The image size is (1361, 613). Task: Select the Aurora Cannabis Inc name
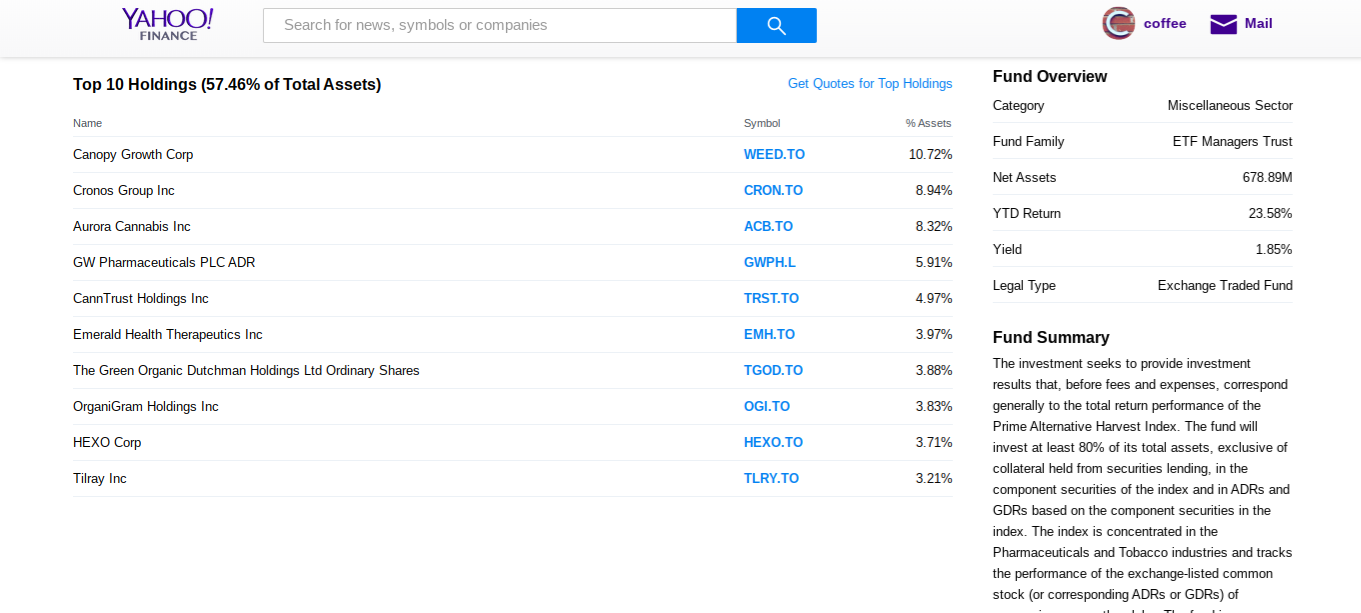(x=132, y=227)
